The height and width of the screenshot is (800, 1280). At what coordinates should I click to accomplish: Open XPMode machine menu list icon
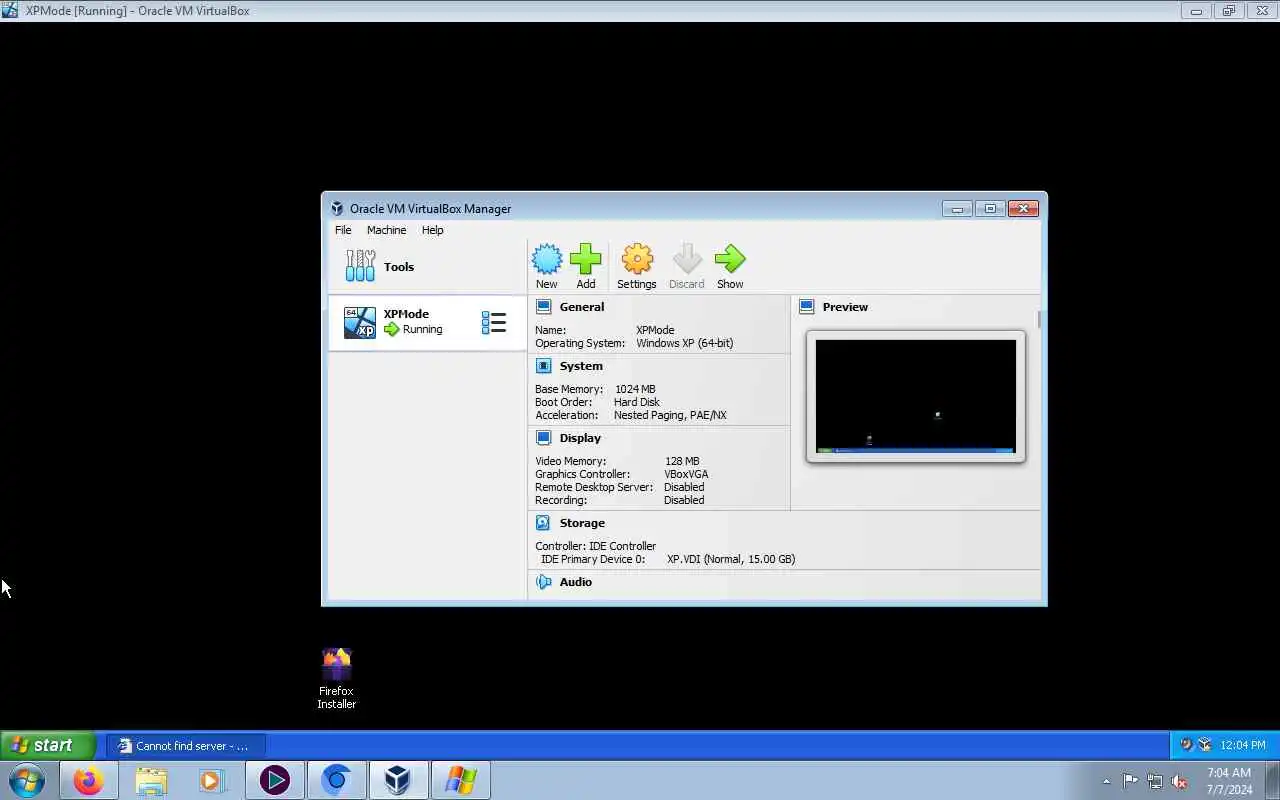[x=494, y=322]
